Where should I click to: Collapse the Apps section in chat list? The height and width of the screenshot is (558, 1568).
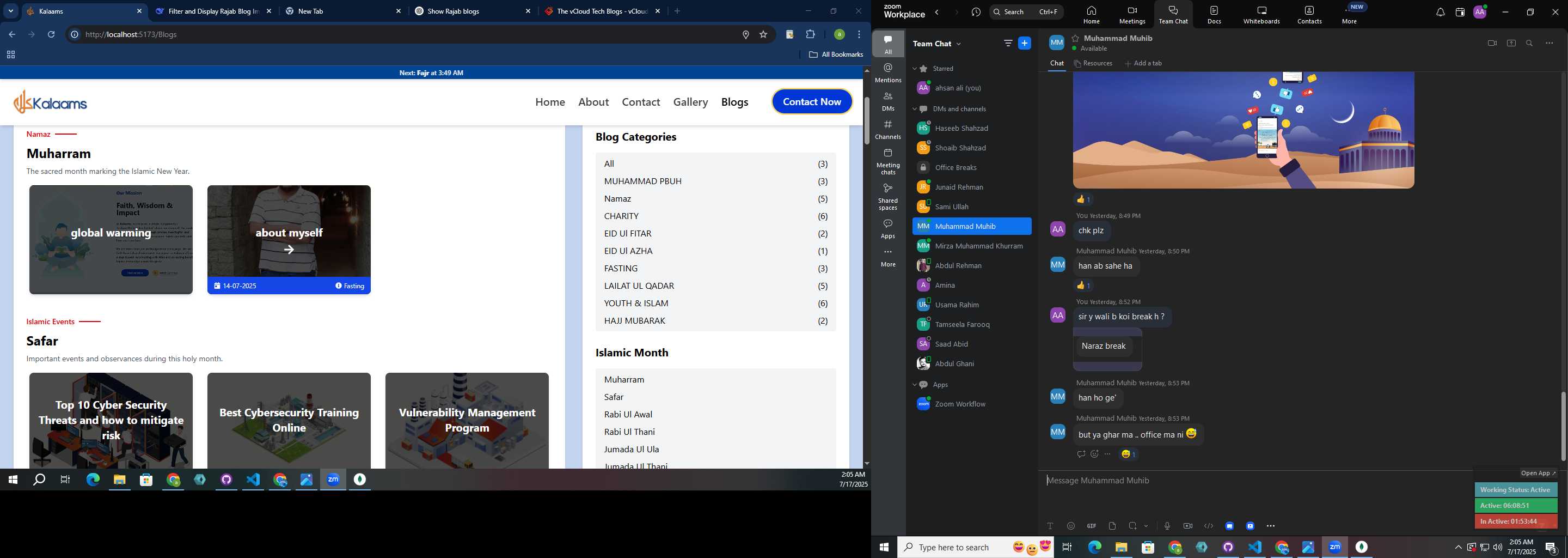(914, 385)
